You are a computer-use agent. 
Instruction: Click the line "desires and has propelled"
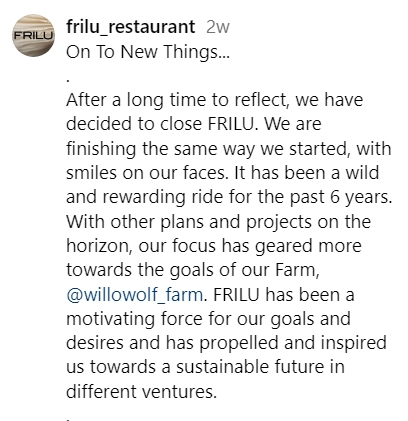226,343
